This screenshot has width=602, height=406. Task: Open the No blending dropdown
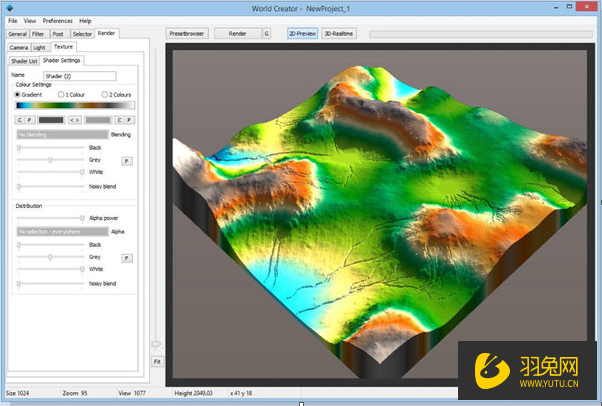pyautogui.click(x=62, y=134)
